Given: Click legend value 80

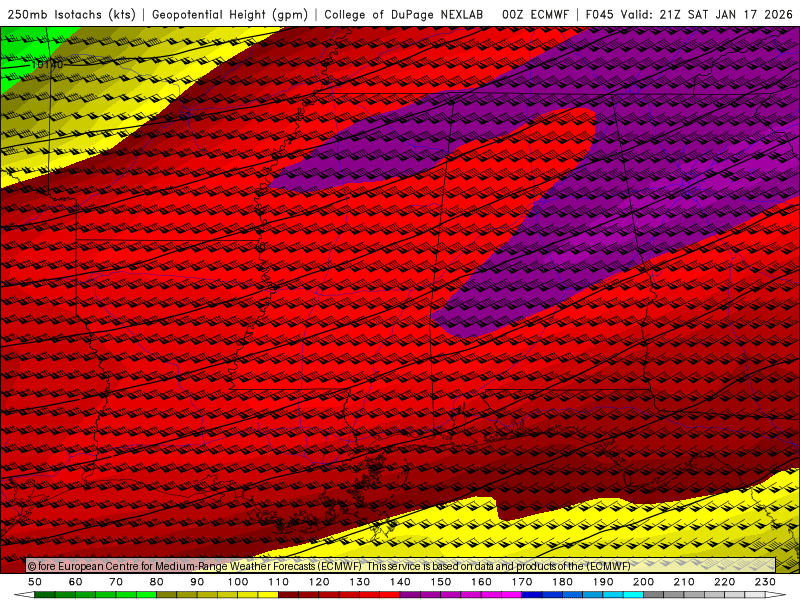Looking at the screenshot, I should coord(157,582).
